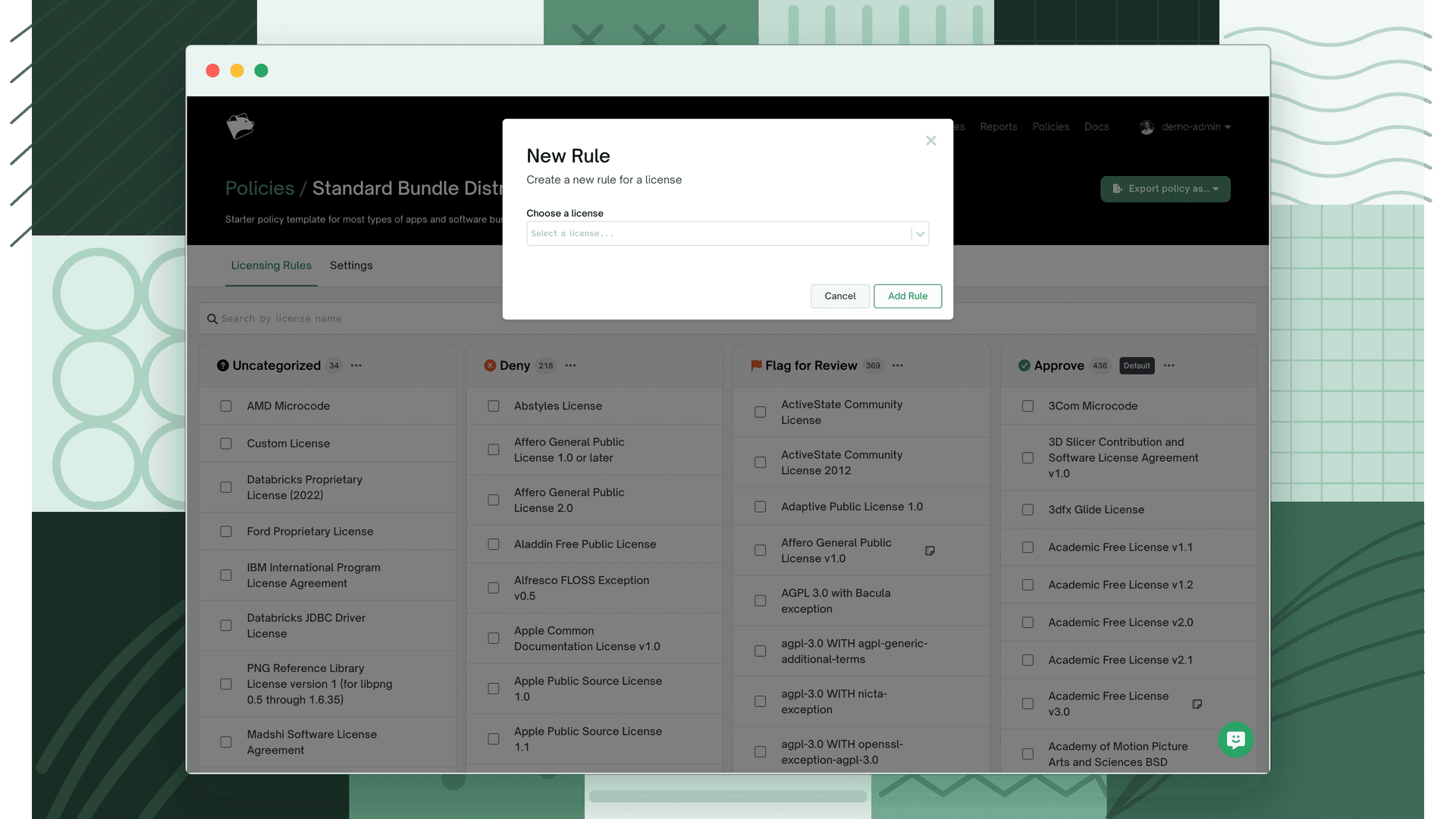Open the Docs menu item
Viewport: 1456px width, 819px height.
click(x=1096, y=127)
